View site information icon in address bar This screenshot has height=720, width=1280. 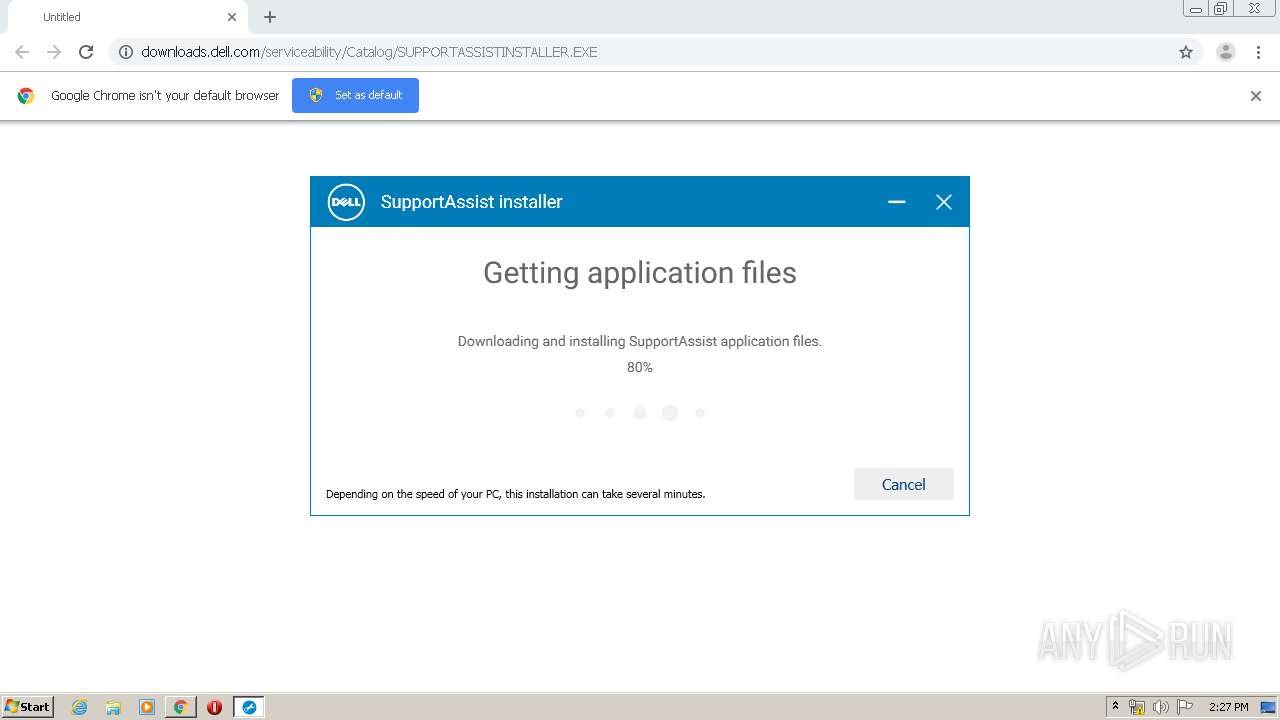125,52
